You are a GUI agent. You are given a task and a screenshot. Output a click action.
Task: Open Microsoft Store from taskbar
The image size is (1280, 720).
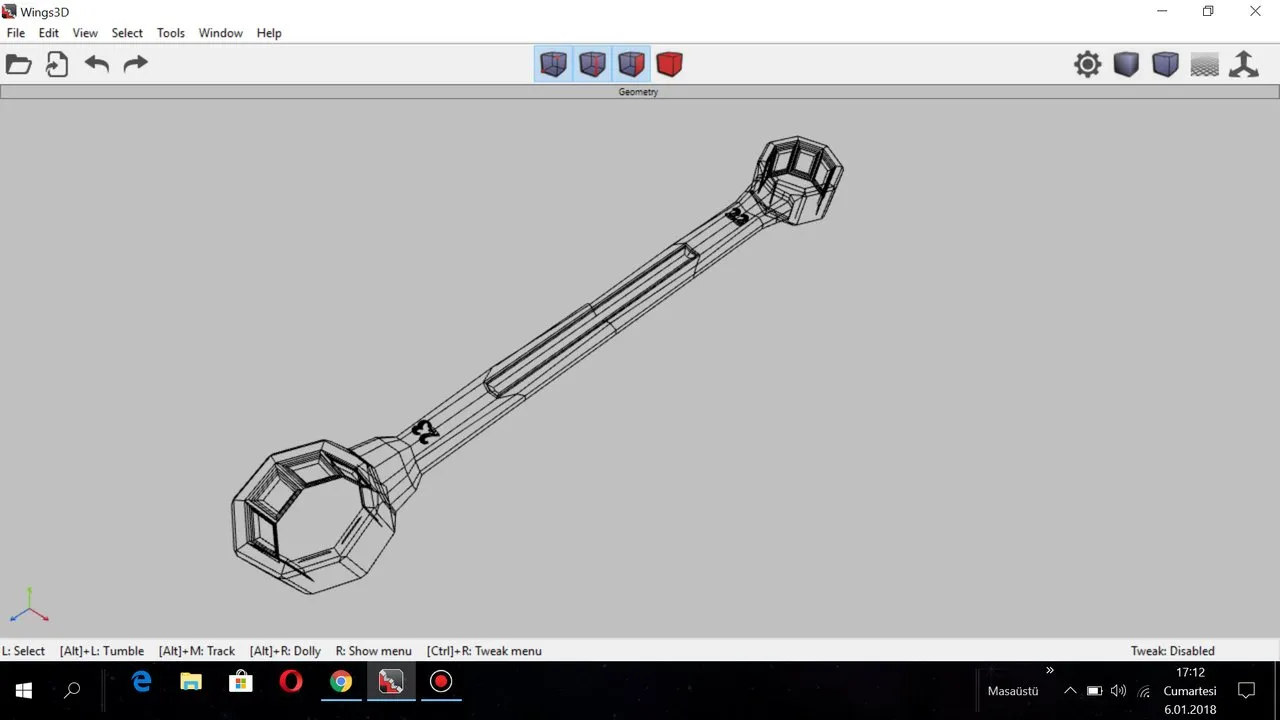[x=241, y=682]
